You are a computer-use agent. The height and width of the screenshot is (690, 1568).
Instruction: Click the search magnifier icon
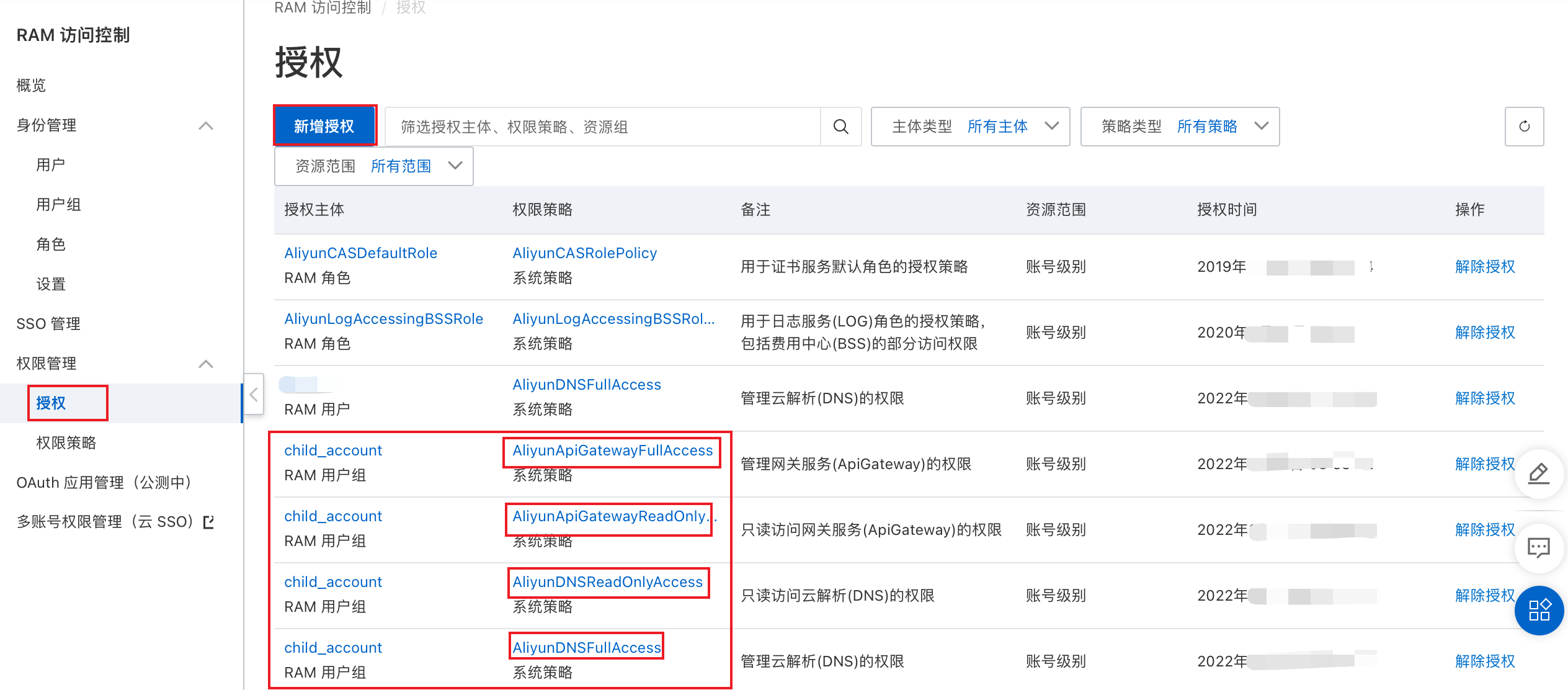coord(840,127)
